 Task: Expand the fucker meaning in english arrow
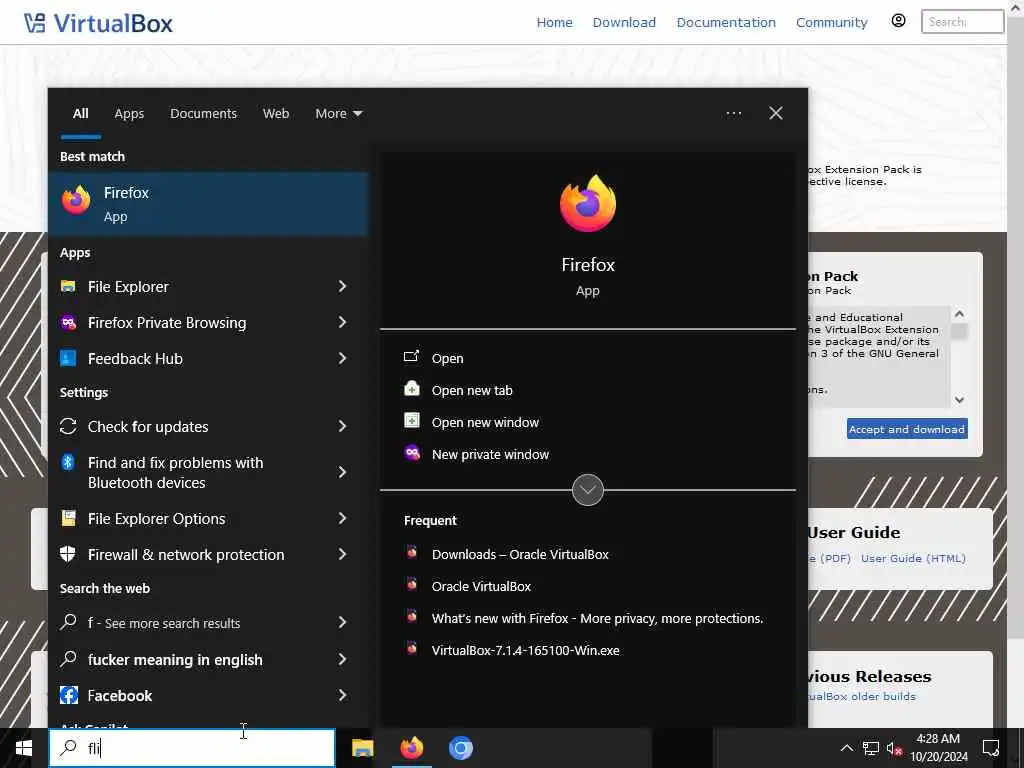[x=342, y=659]
